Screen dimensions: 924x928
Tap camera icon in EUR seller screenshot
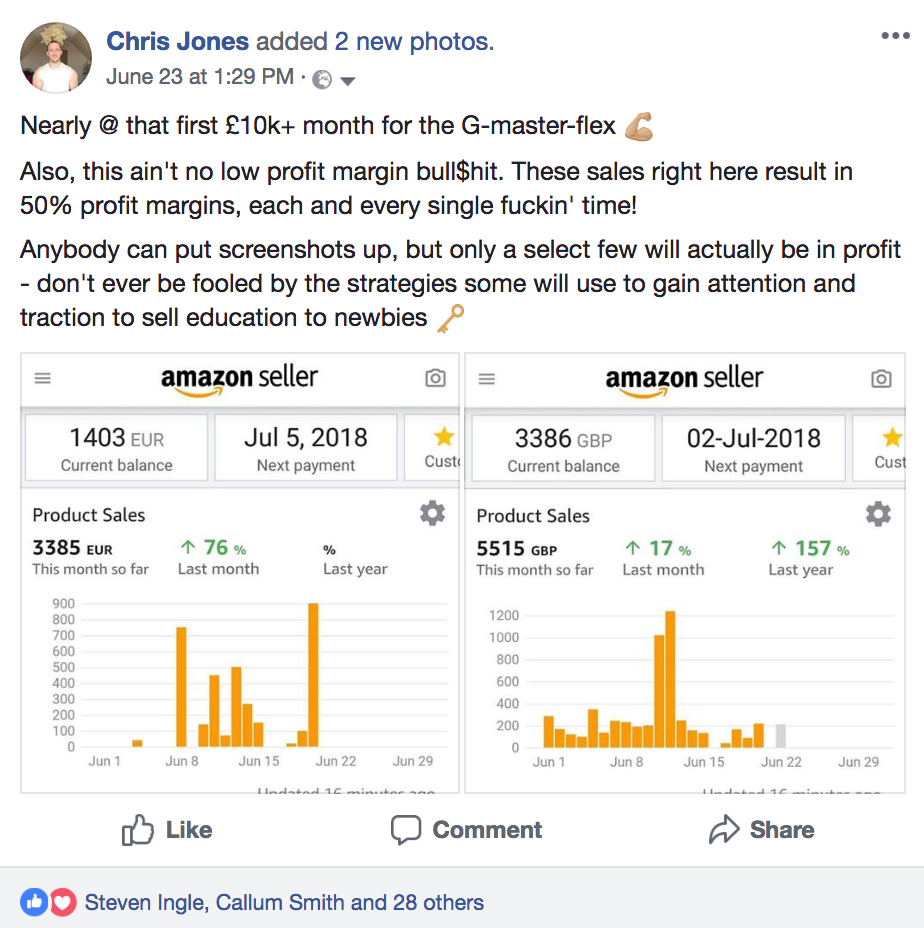coord(436,378)
